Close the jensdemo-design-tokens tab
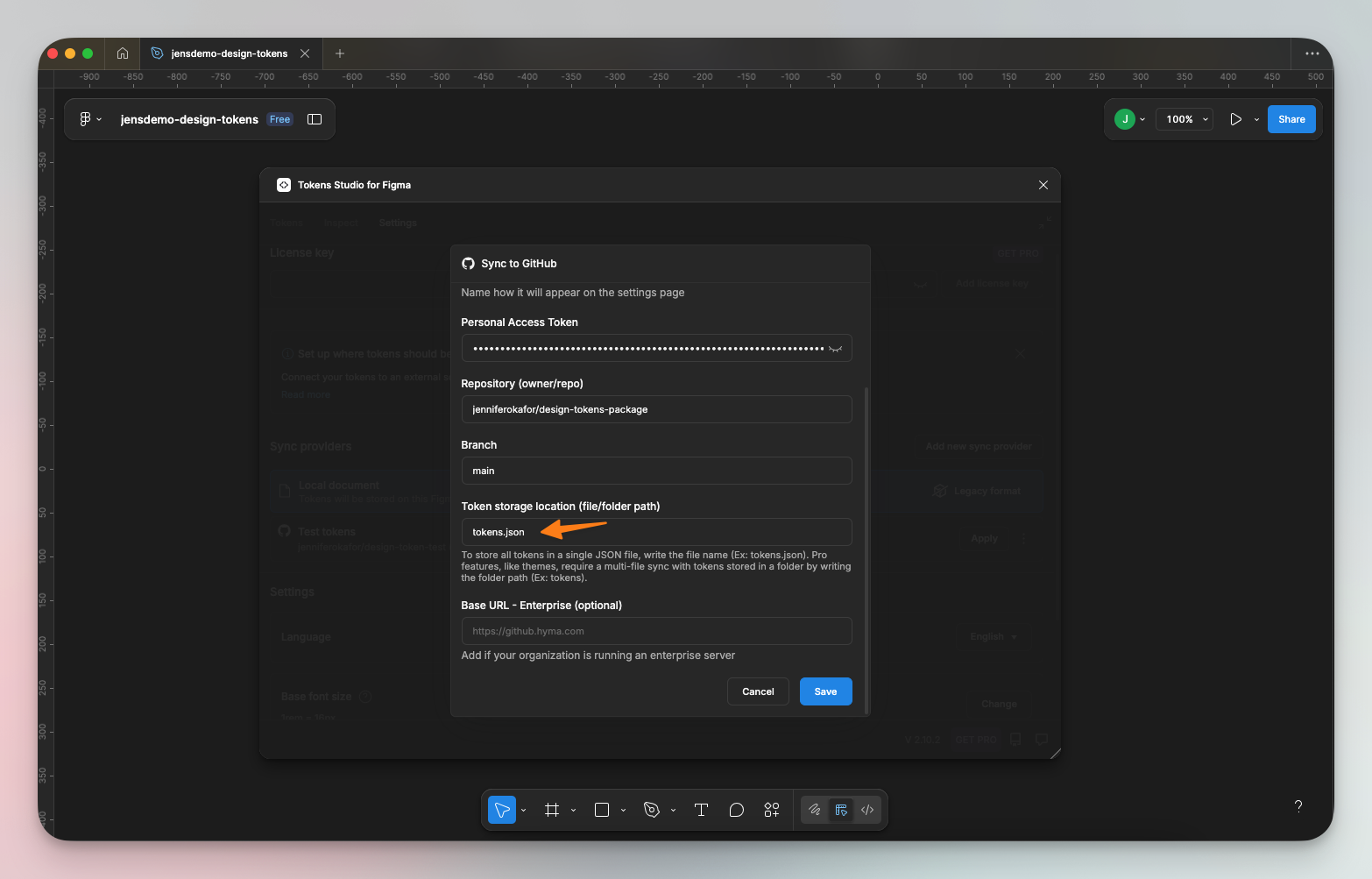Screen dimensions: 1372x879 click(x=305, y=53)
